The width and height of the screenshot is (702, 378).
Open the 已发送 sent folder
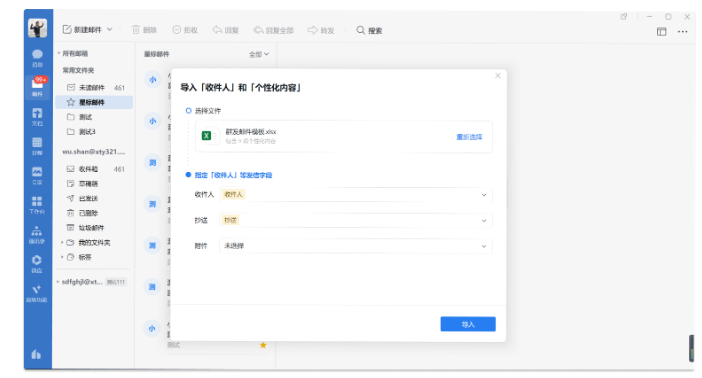click(94, 198)
